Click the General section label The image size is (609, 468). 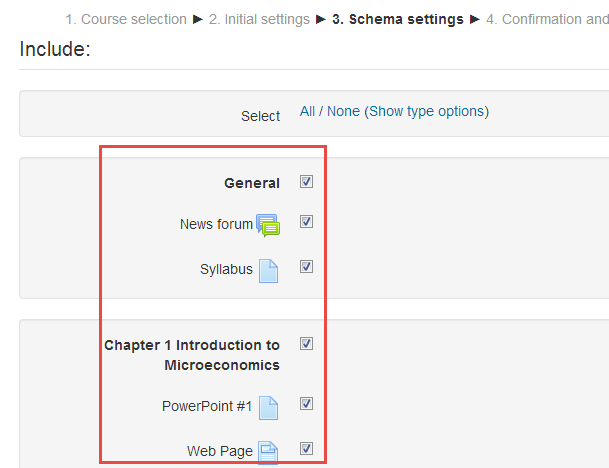[252, 183]
